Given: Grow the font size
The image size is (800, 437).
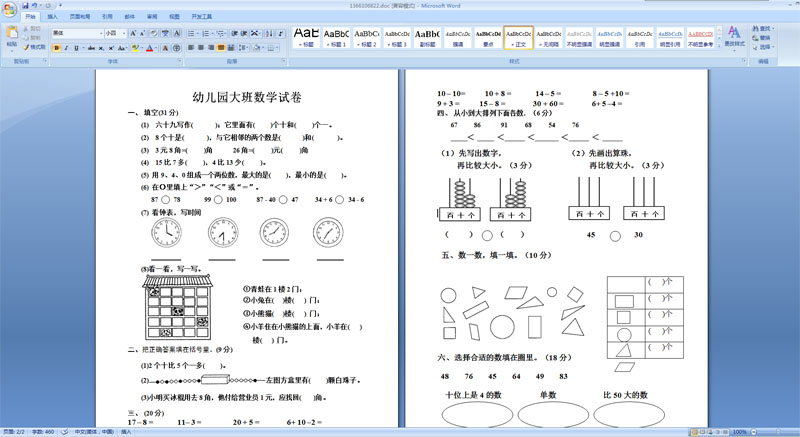Looking at the screenshot, I should (133, 33).
